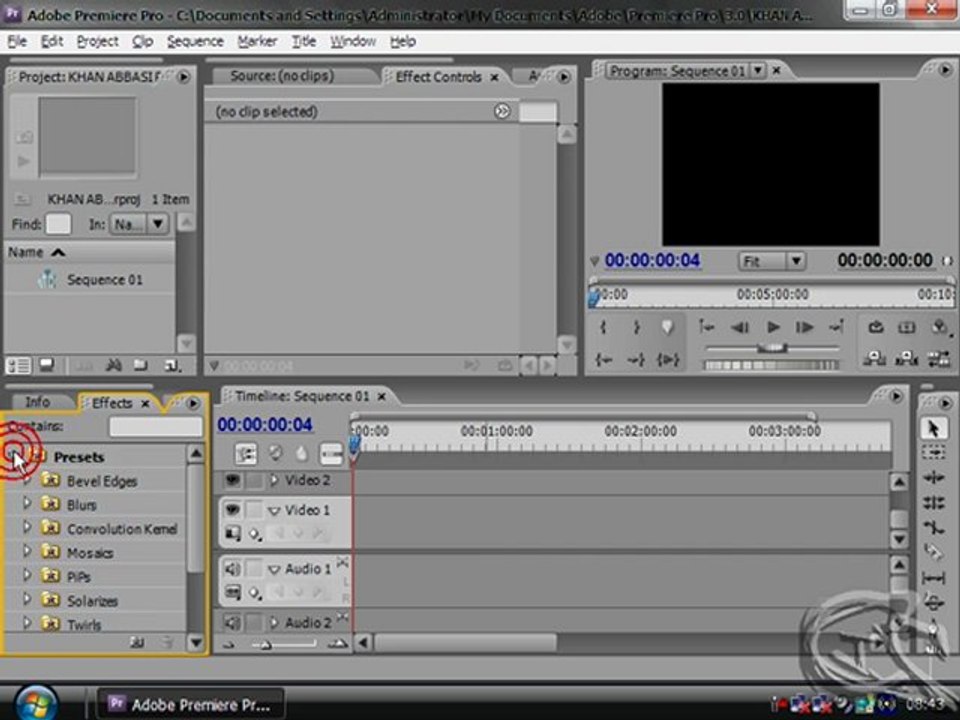The width and height of the screenshot is (960, 720).
Task: Click the Step Forward frame button
Action: point(804,328)
